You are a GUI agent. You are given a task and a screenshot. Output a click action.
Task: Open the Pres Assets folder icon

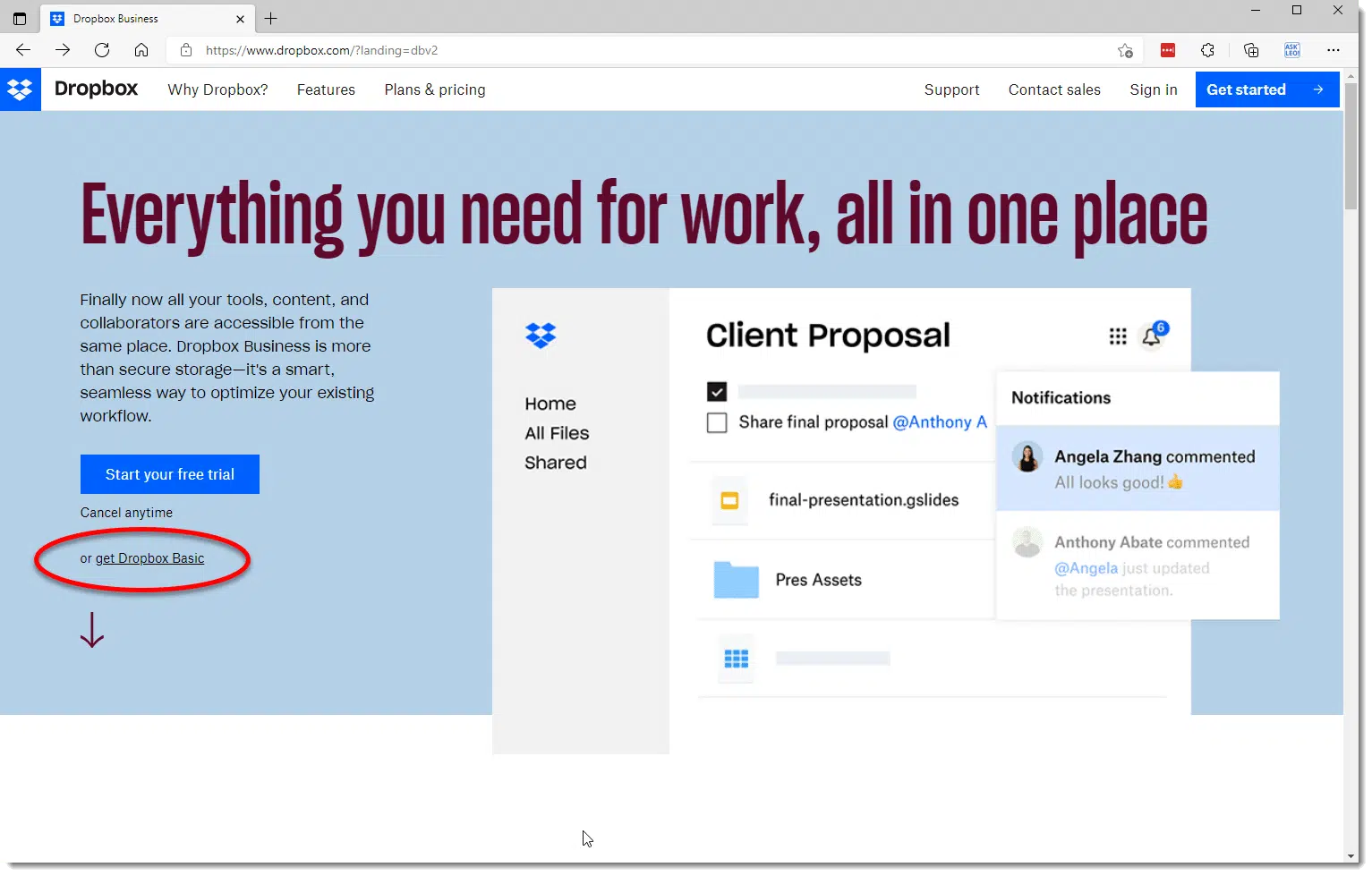(737, 580)
